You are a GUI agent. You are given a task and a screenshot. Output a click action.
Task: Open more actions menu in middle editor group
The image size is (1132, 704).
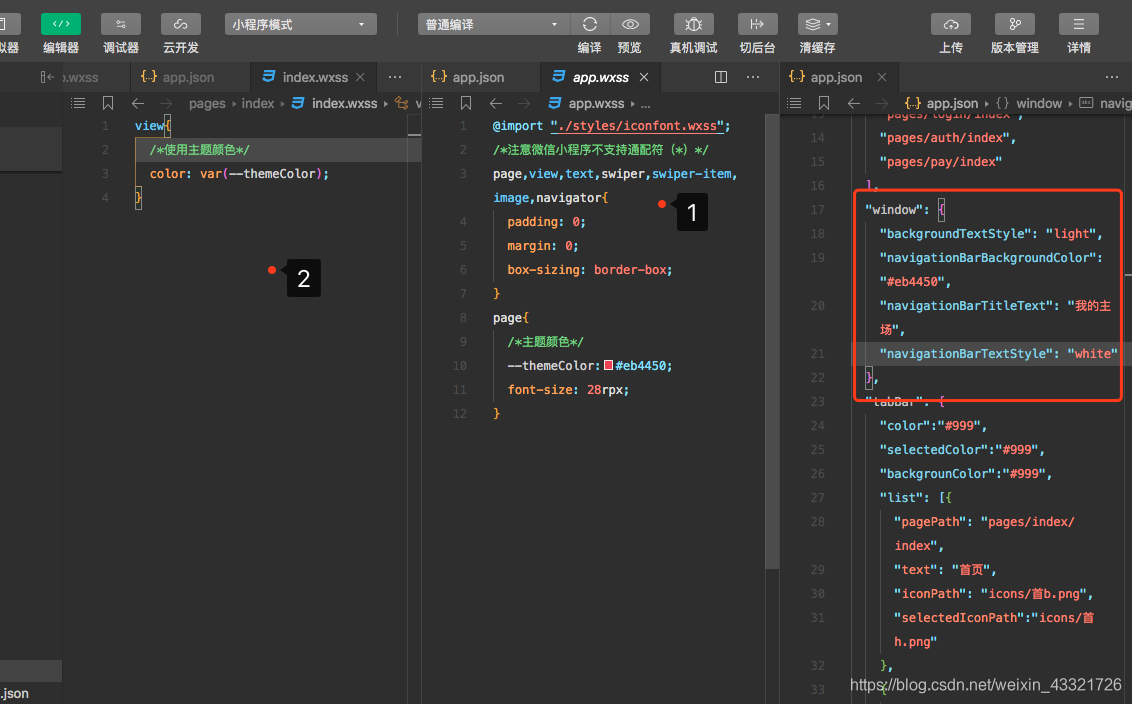(x=753, y=77)
